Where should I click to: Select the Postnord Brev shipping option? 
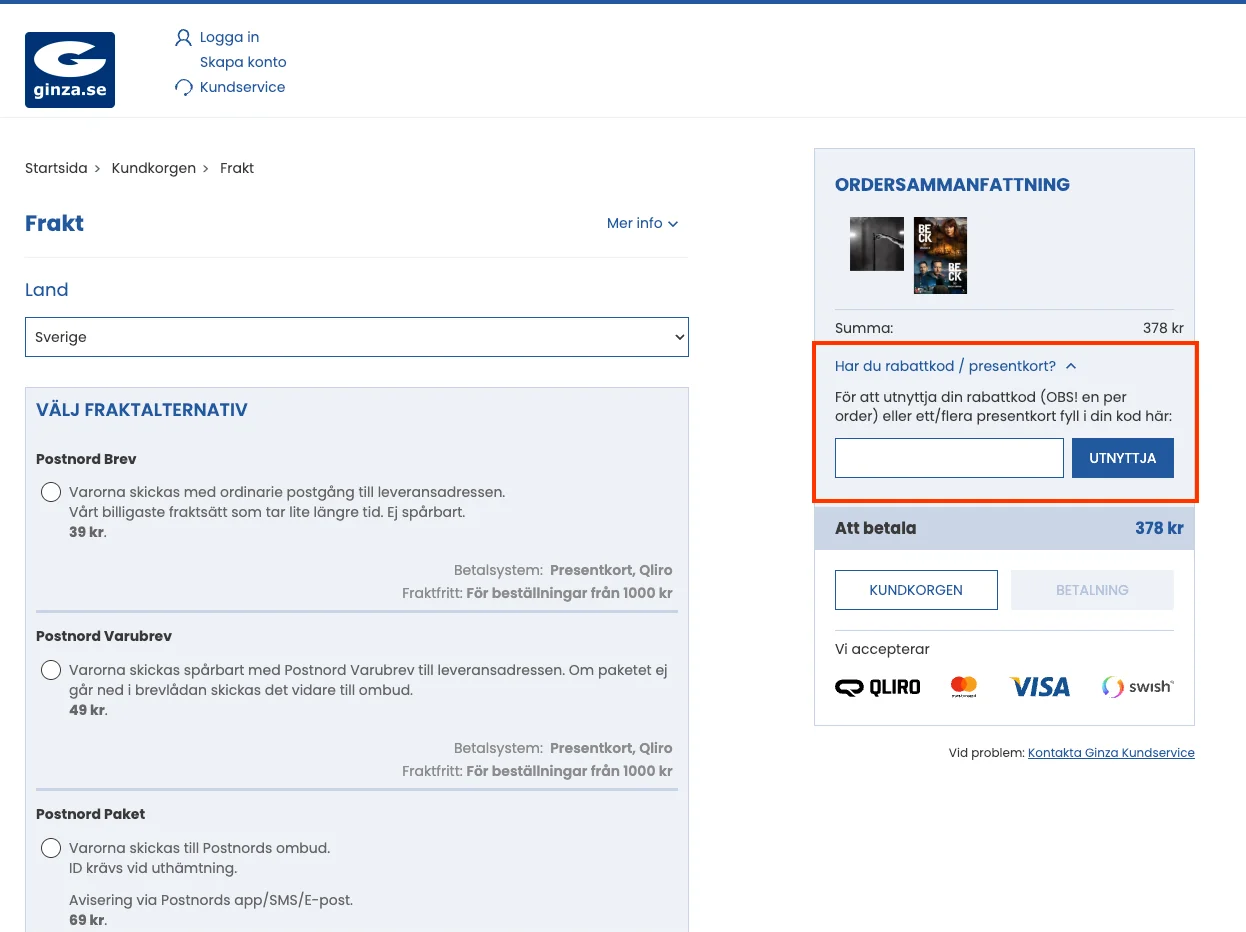51,492
